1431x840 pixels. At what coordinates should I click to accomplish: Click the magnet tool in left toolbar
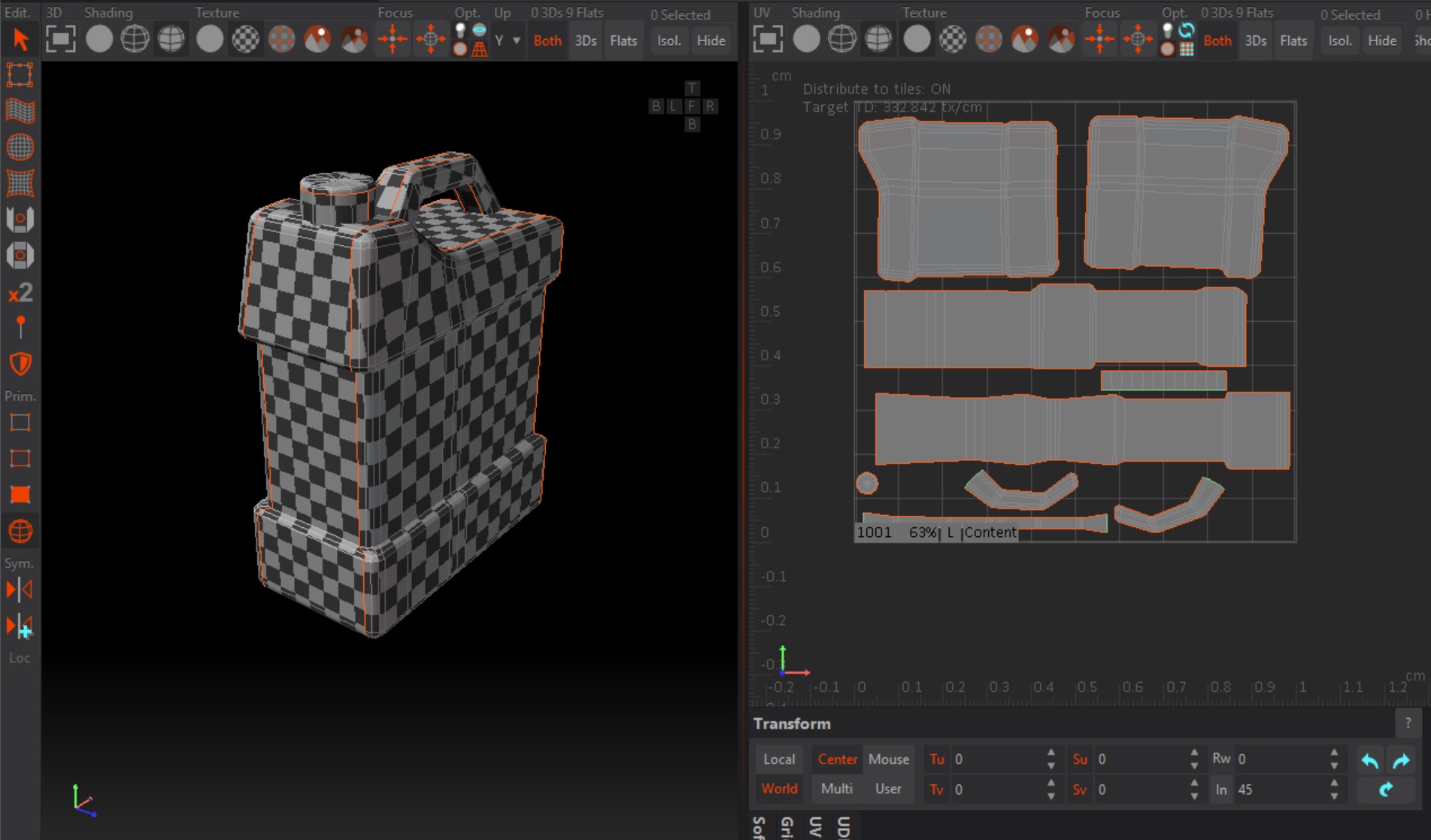point(20,220)
